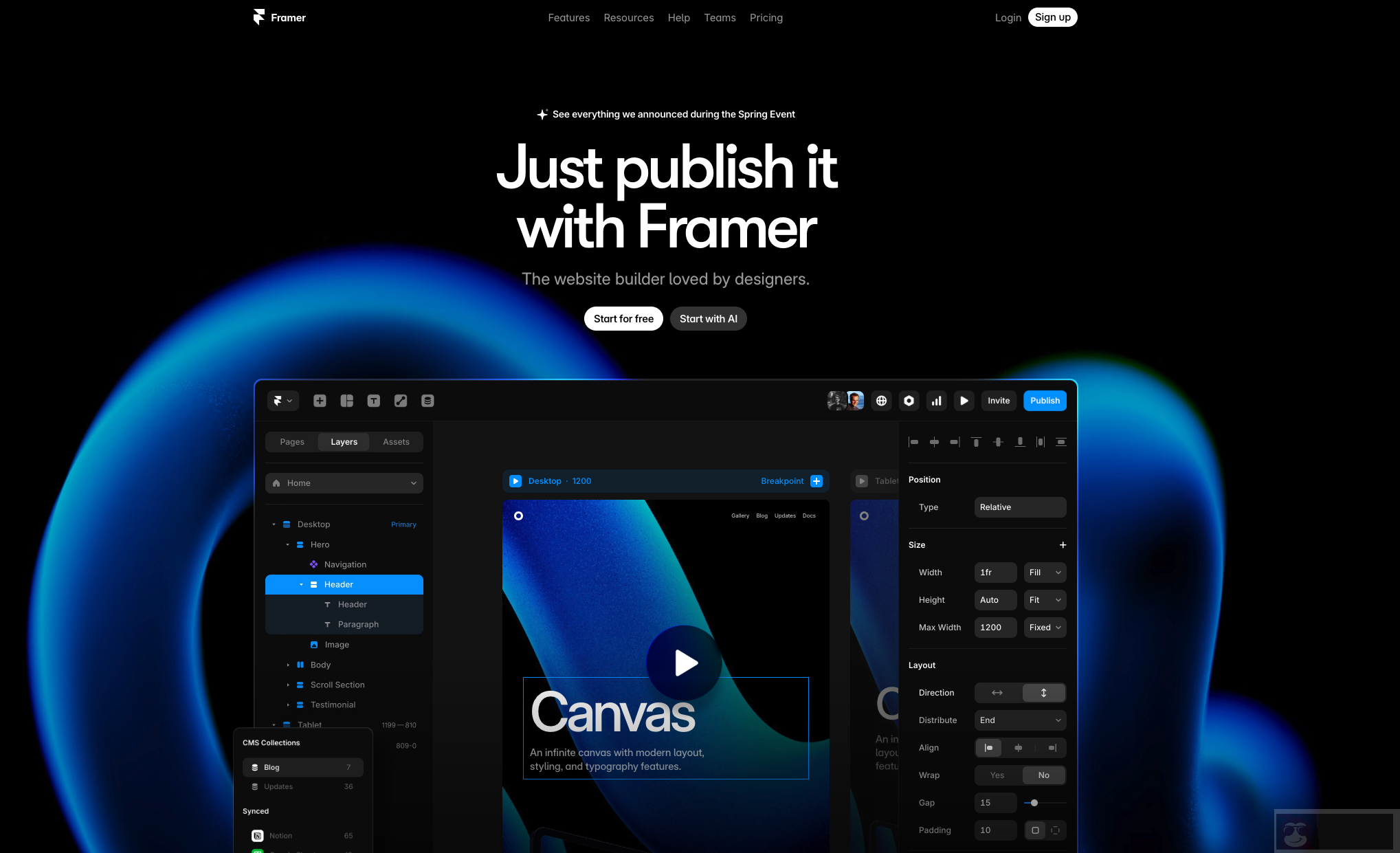Screen dimensions: 1400x853
Task: Set Wrap to Yes
Action: [x=997, y=775]
